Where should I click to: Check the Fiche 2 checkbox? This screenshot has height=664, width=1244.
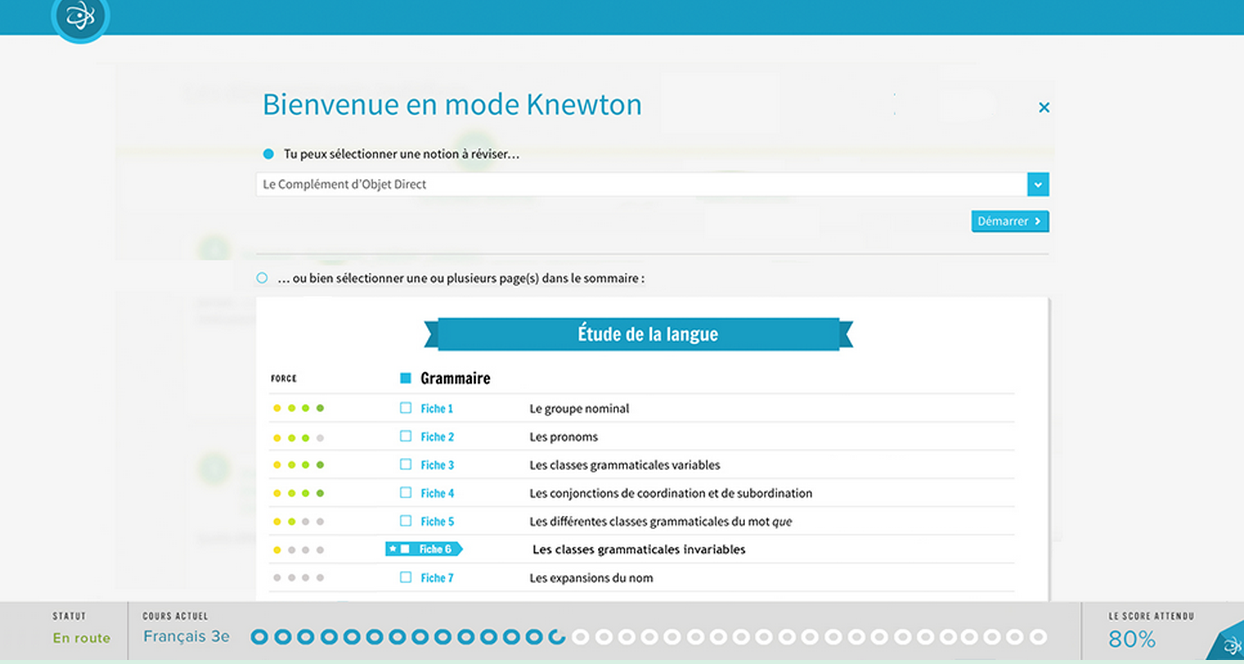pos(406,436)
